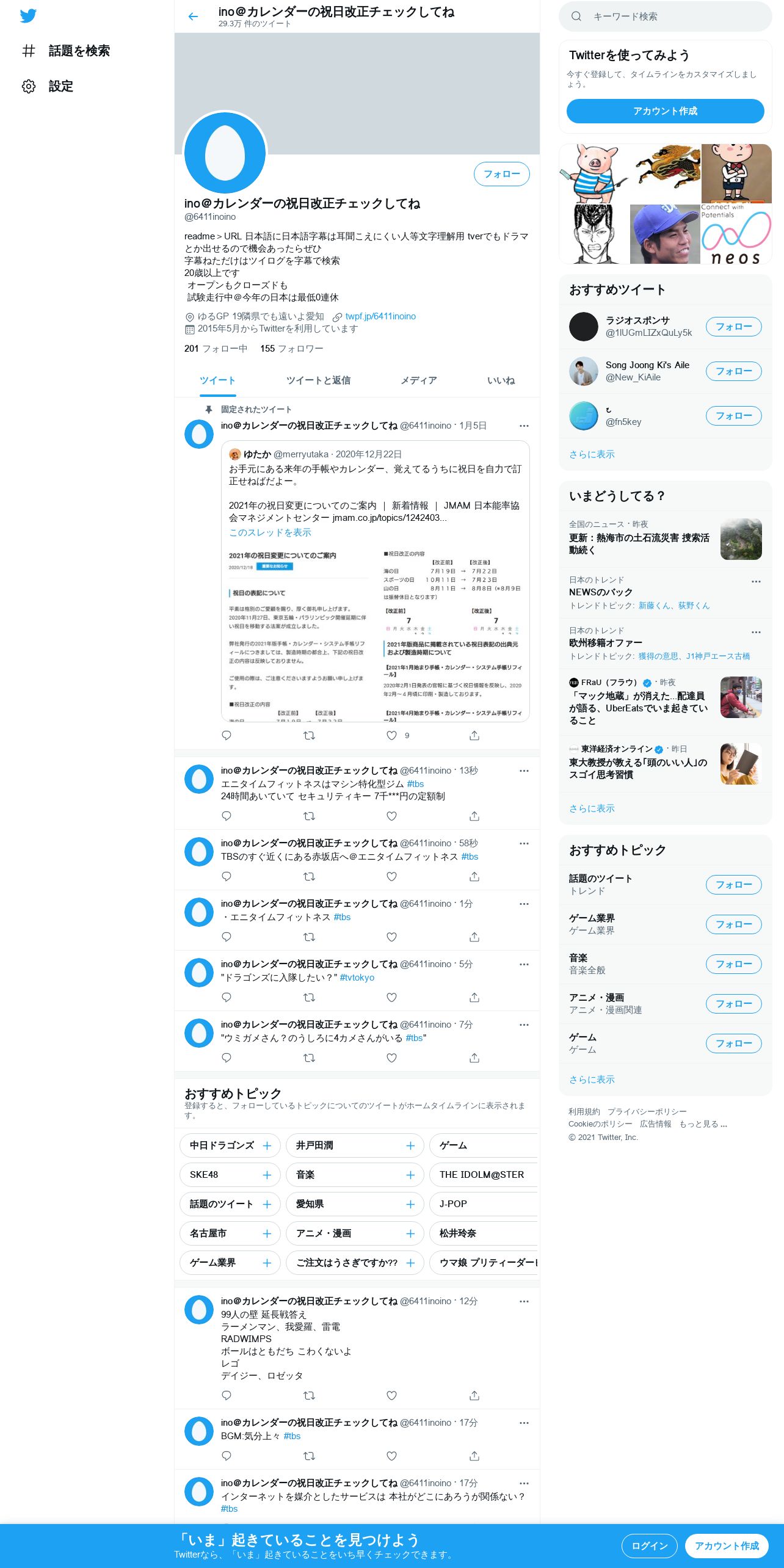Viewport: 784px width, 1568px height.
Task: Like the 12分 99人の壁 tweet
Action: 392,1395
